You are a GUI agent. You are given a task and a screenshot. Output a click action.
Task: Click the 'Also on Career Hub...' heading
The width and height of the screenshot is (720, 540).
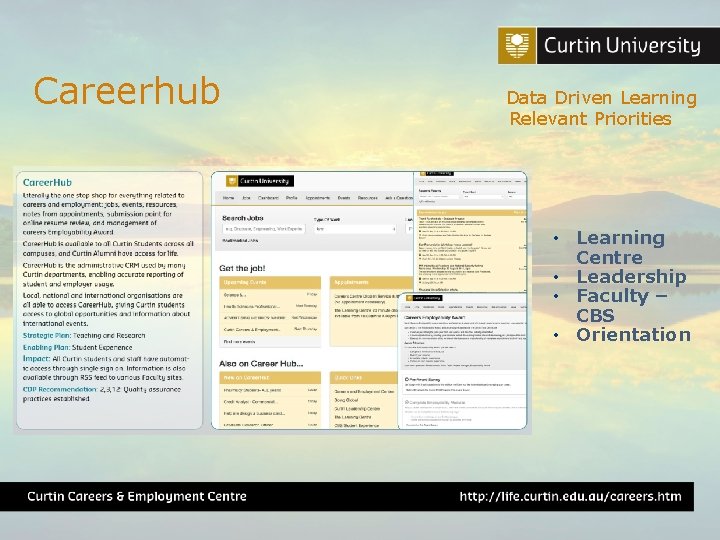point(261,364)
